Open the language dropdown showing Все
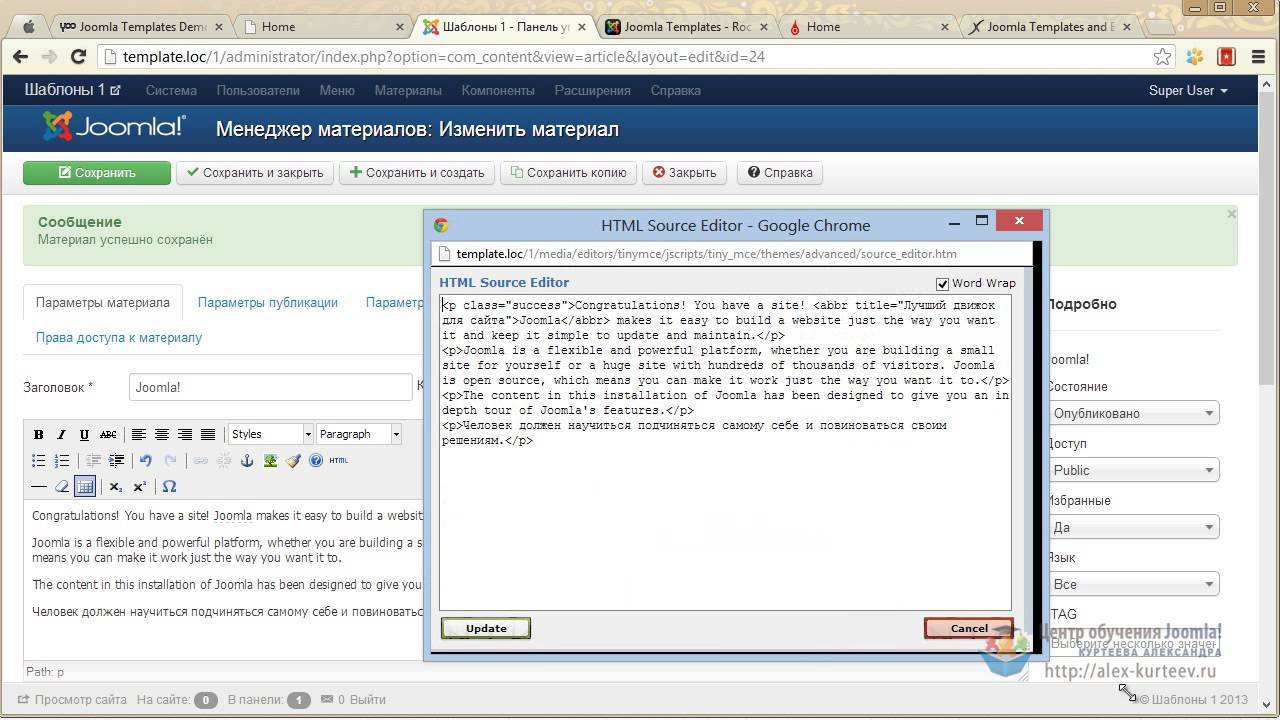 tap(1133, 584)
